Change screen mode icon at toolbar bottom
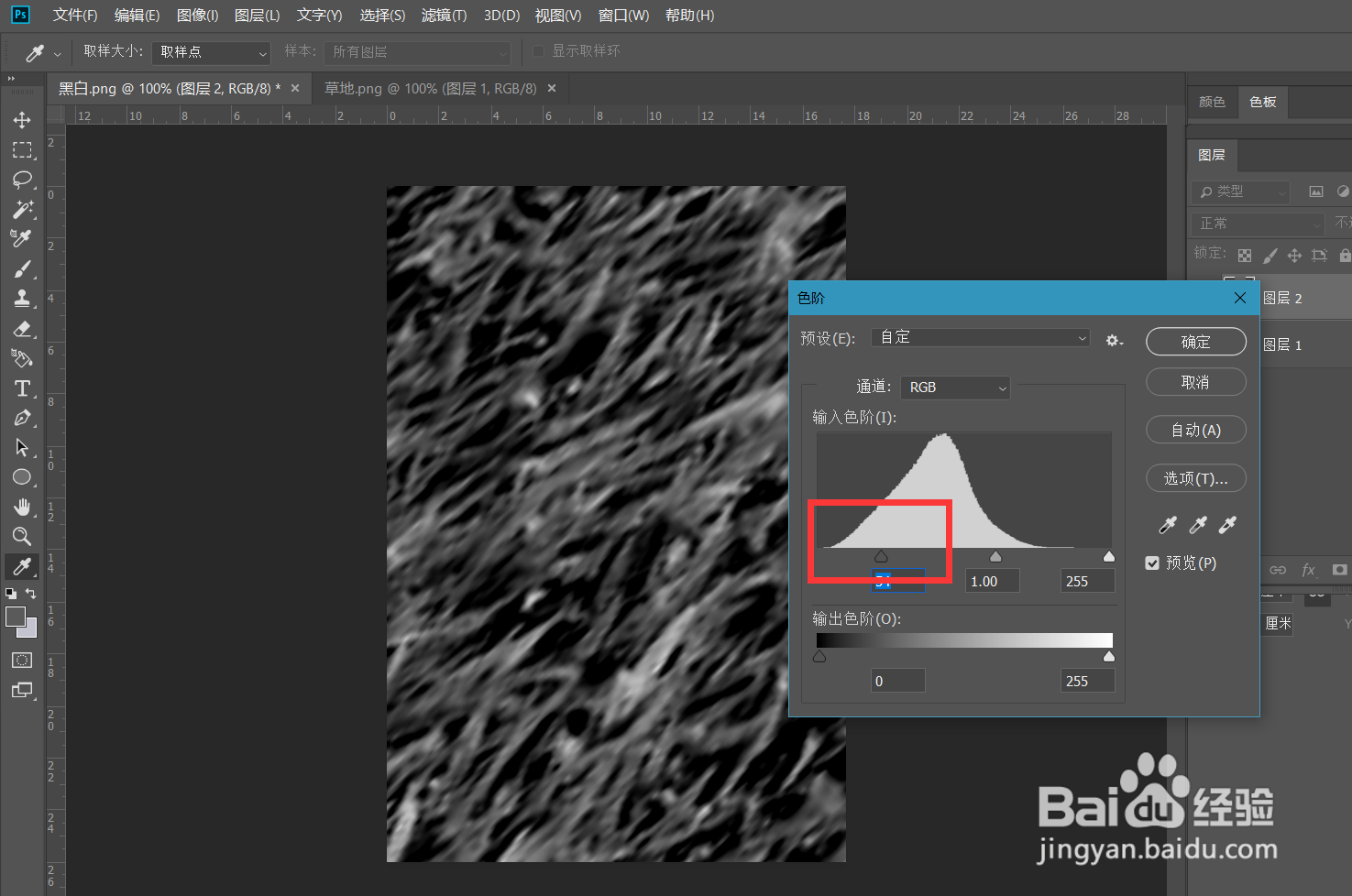The height and width of the screenshot is (896, 1352). (22, 691)
